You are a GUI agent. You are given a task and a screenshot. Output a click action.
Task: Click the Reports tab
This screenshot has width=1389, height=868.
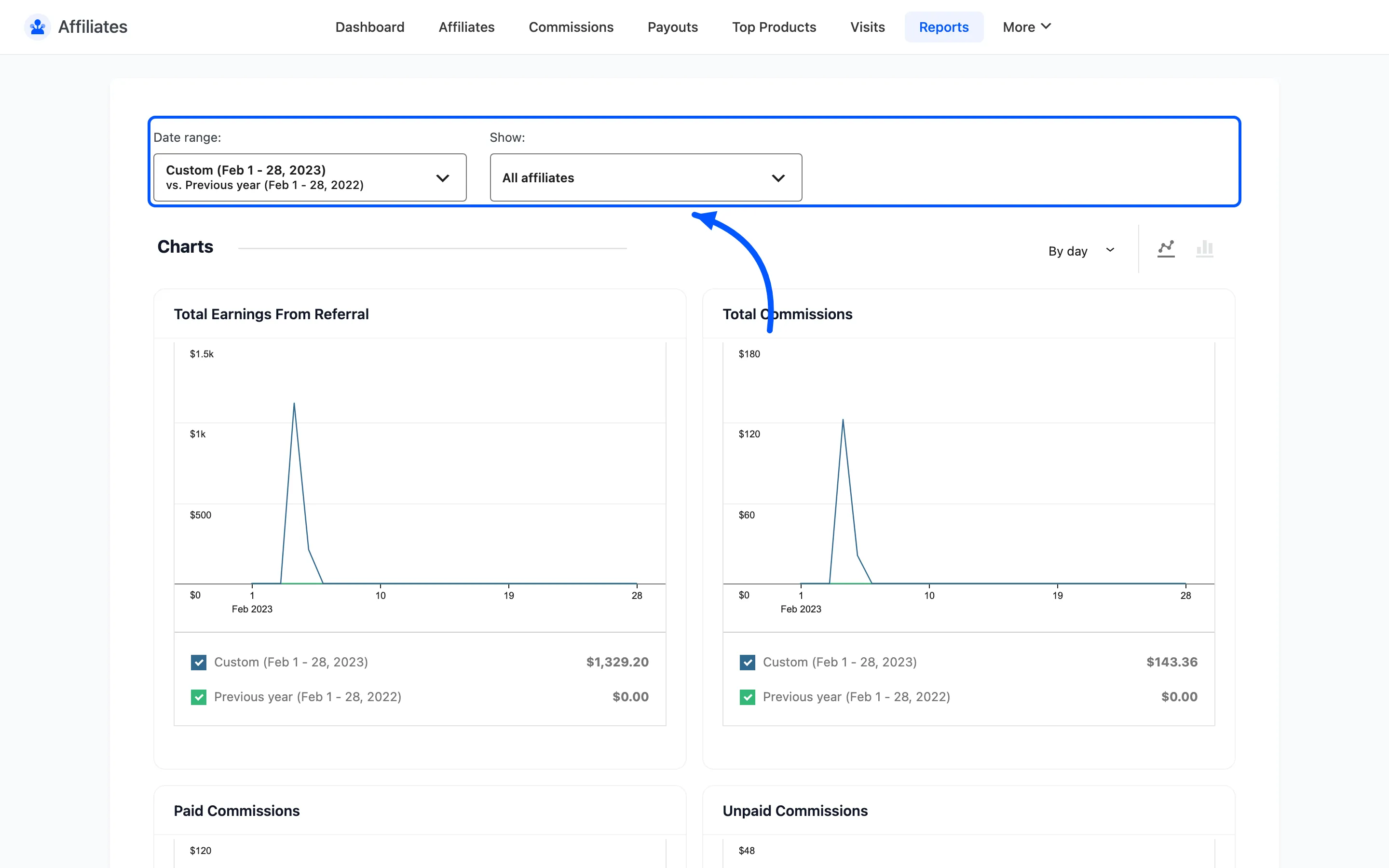coord(943,27)
